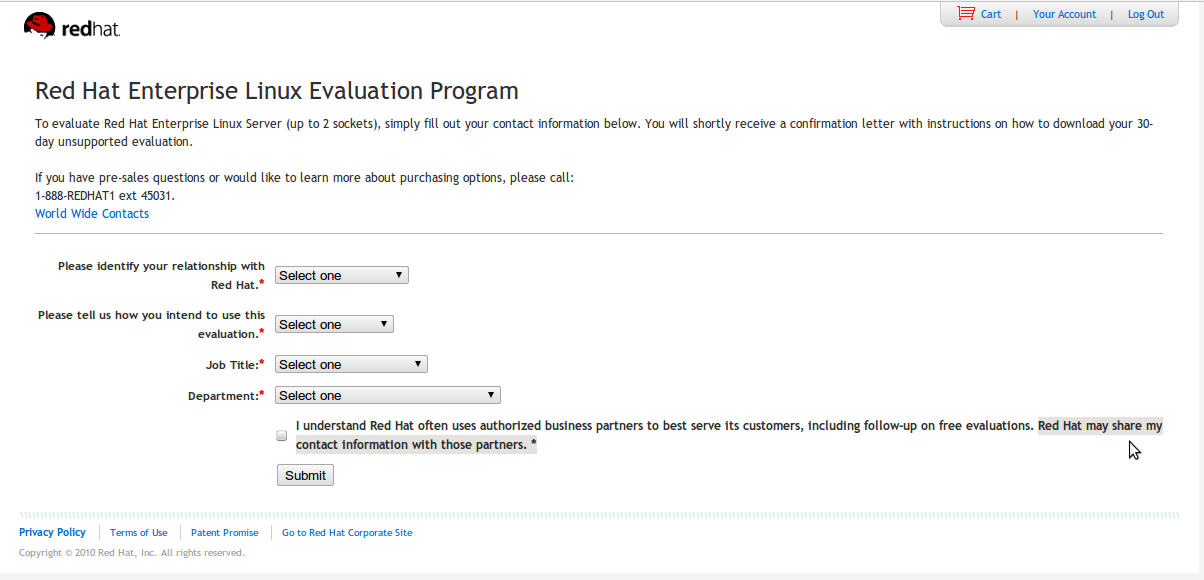Go to Your Account
The width and height of the screenshot is (1204, 580).
coord(1064,14)
